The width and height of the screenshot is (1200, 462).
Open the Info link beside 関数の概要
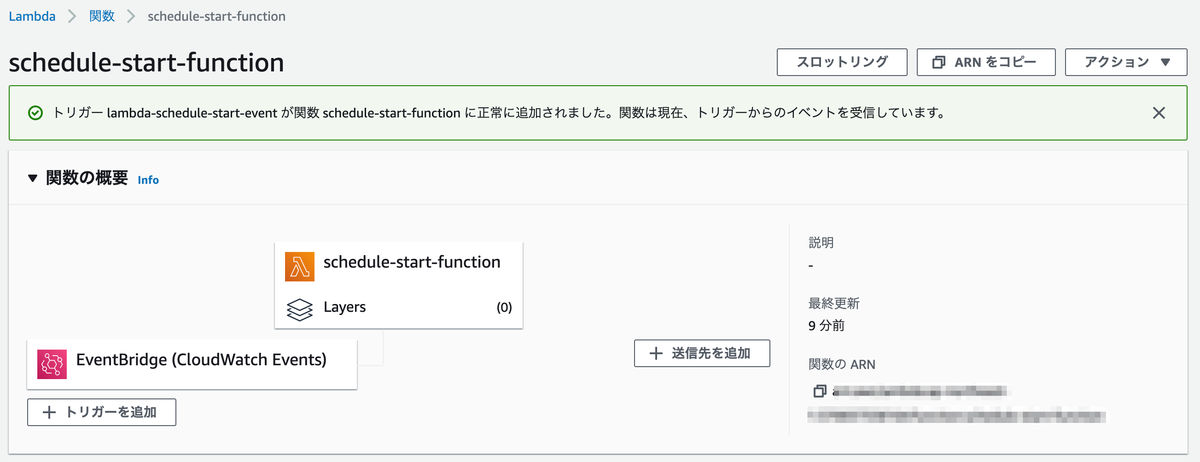point(148,180)
